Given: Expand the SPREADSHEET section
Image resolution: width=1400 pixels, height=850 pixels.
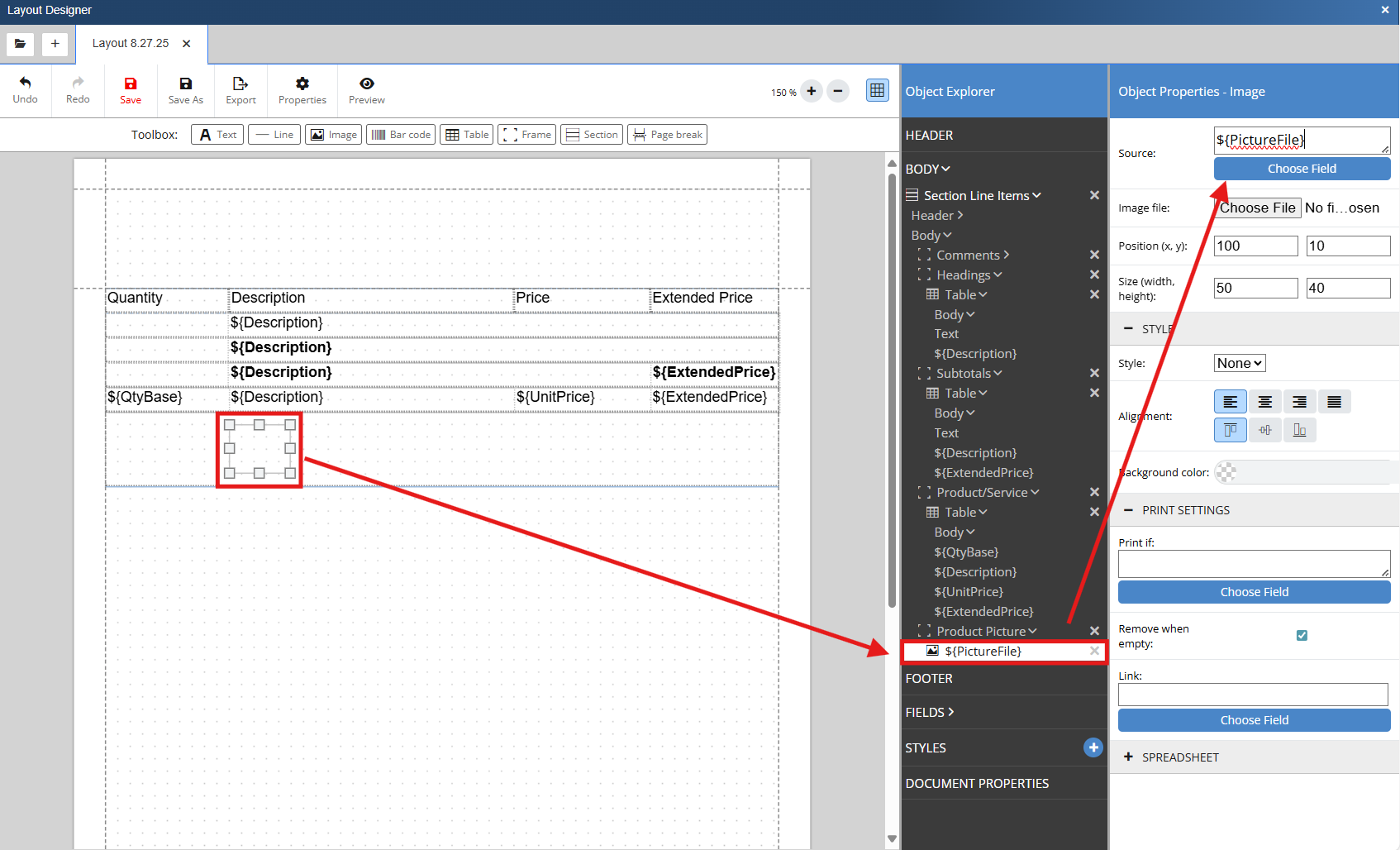Looking at the screenshot, I should 1179,757.
